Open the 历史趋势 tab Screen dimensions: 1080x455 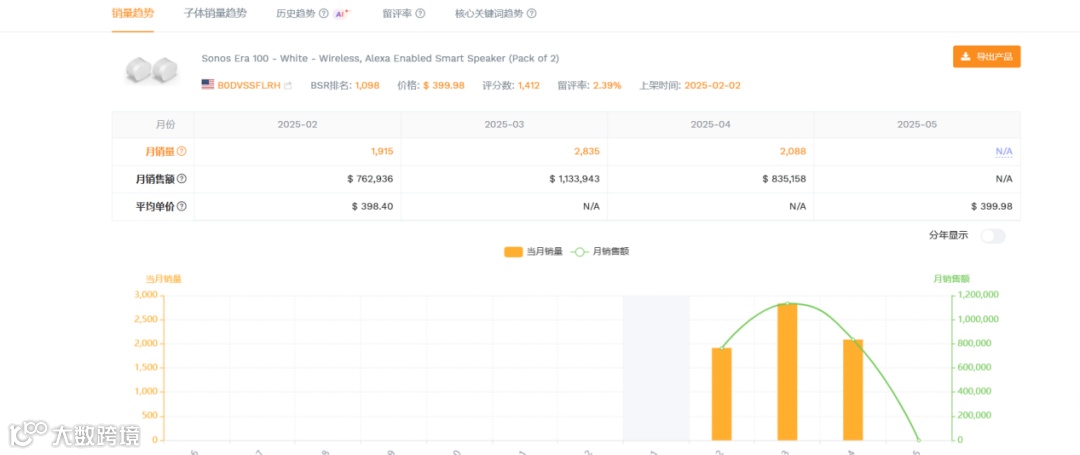(x=295, y=13)
